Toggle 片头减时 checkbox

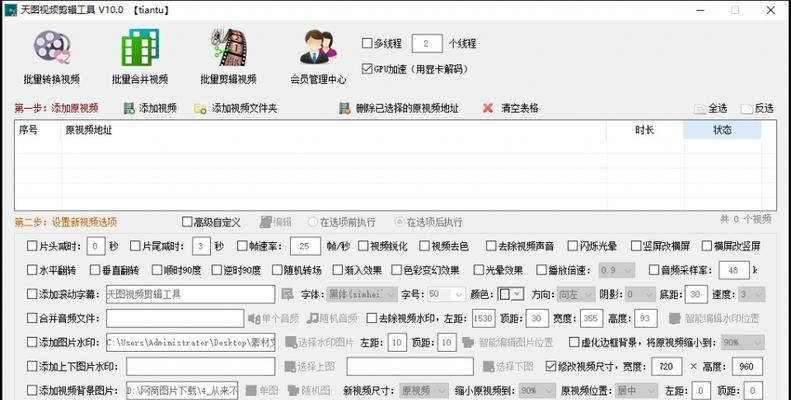point(32,246)
